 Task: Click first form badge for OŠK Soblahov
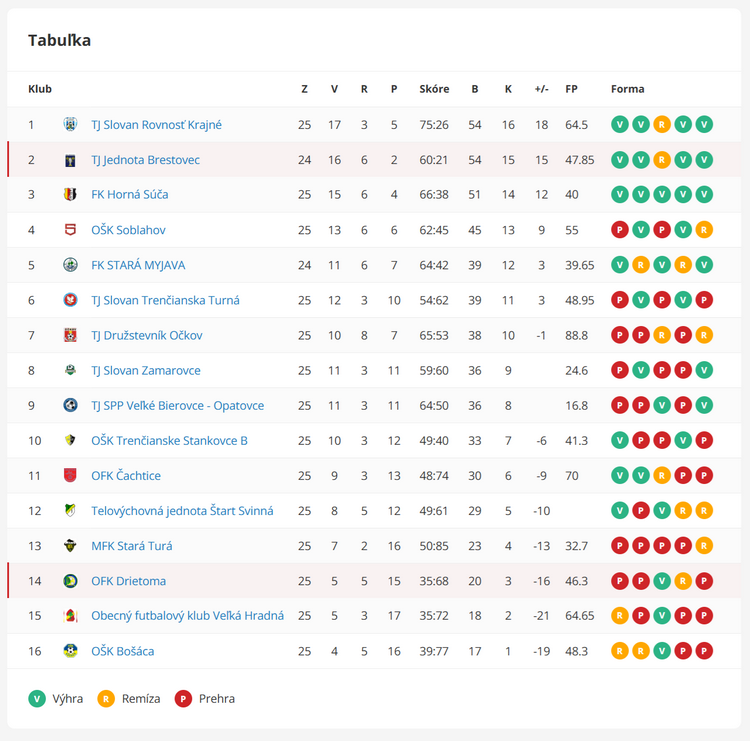coord(619,230)
